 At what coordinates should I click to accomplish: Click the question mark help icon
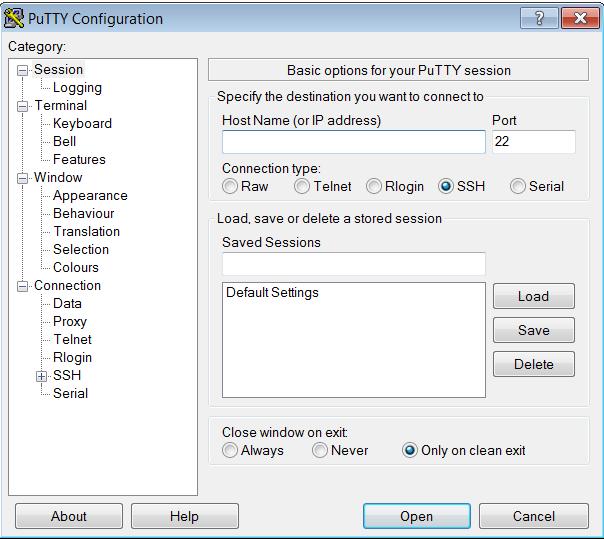click(539, 18)
